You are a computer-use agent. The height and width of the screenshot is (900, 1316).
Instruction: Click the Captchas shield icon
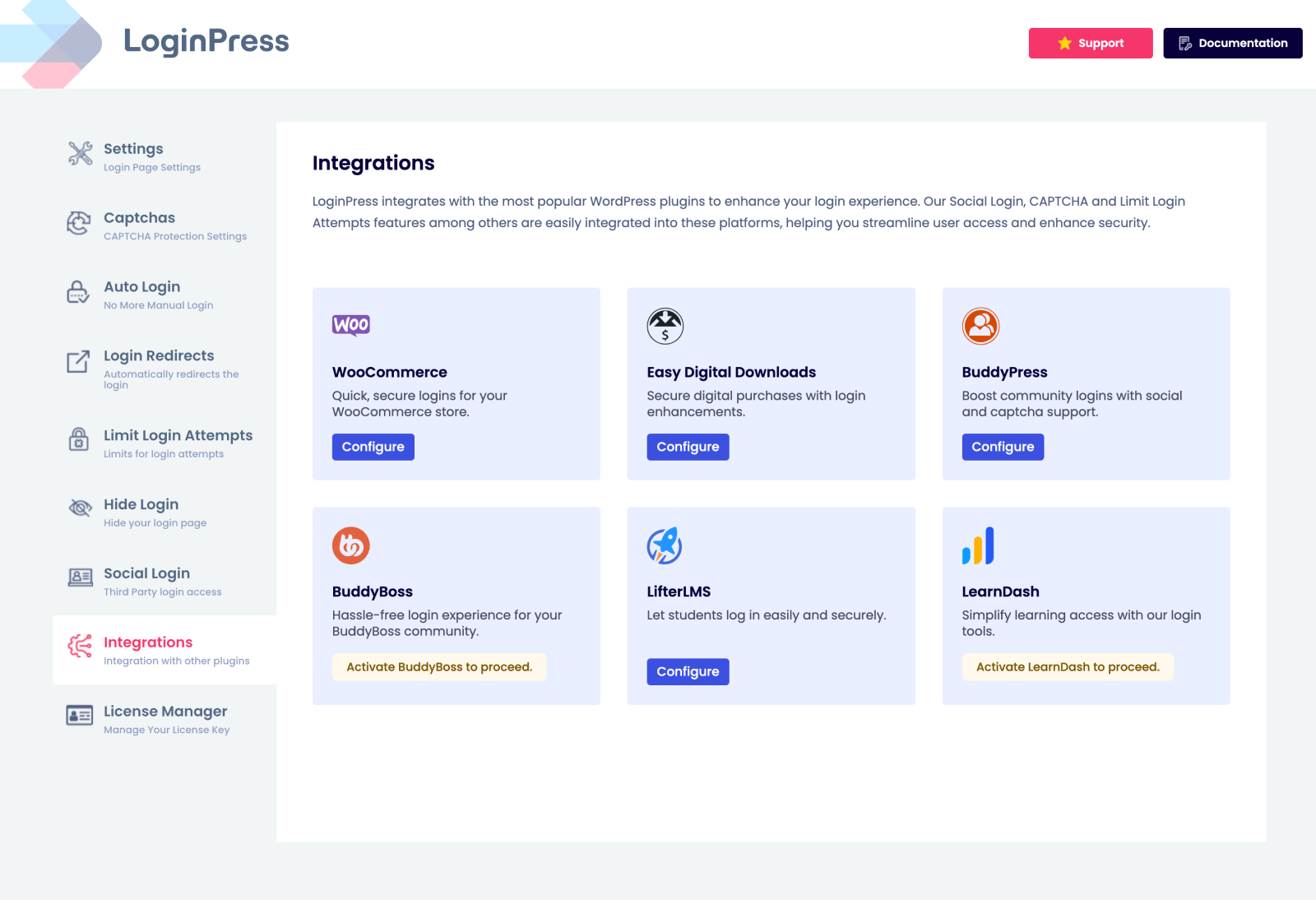(79, 223)
